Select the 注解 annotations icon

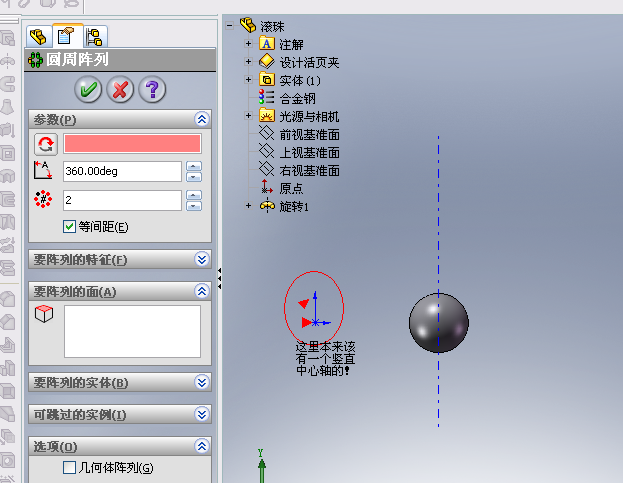[267, 43]
